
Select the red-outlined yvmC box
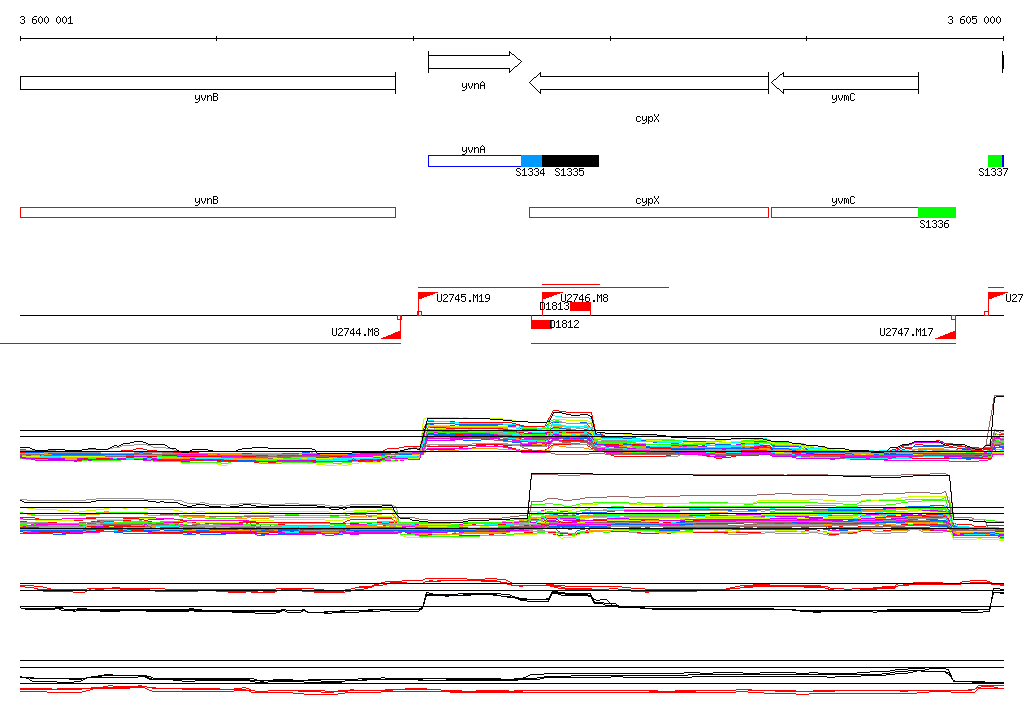pos(844,213)
